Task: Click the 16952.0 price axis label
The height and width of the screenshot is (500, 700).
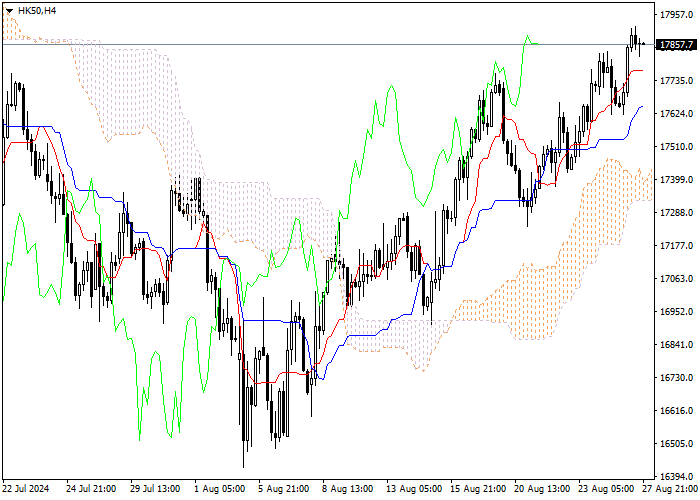Action: [x=676, y=312]
